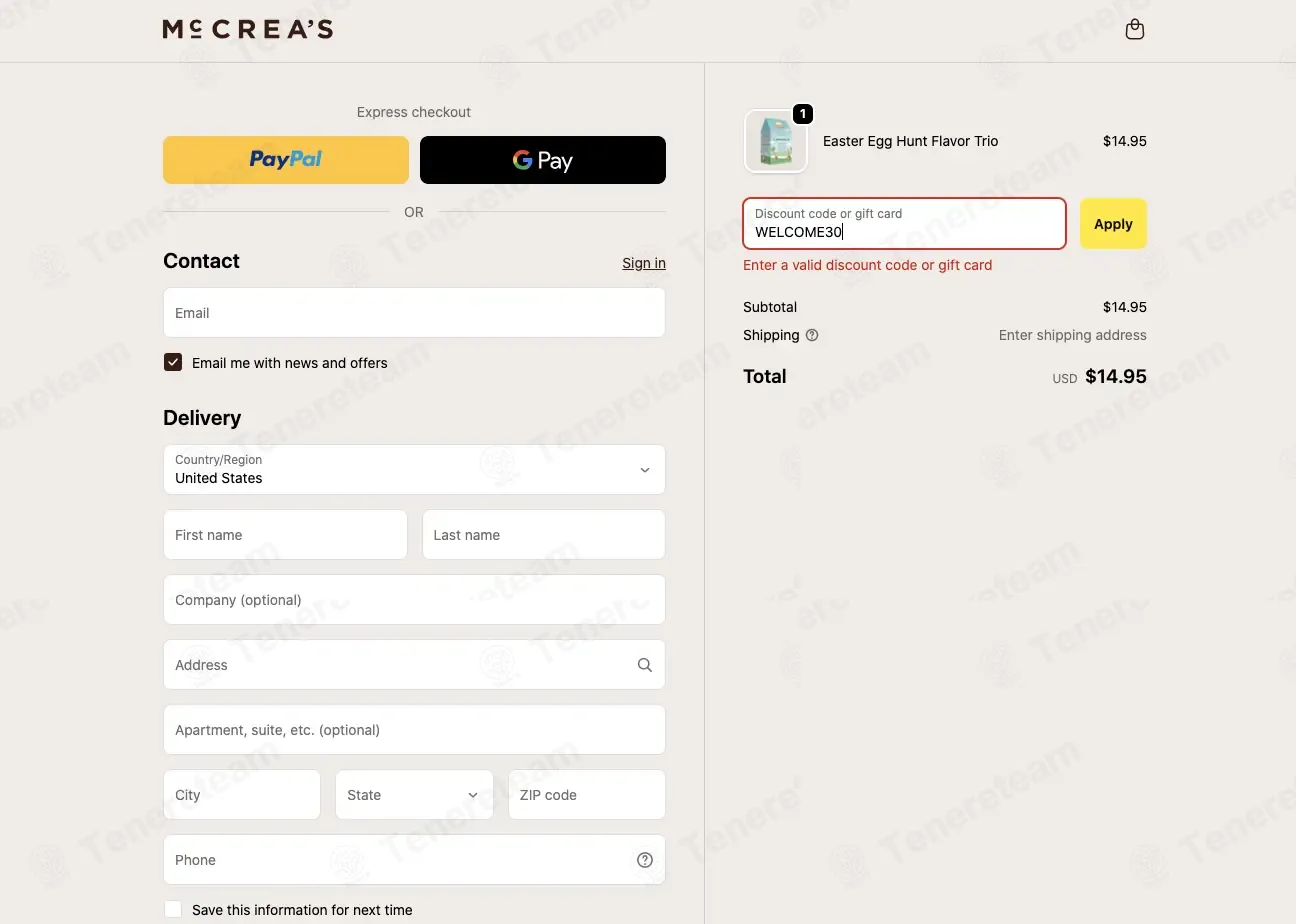Click the Enter shipping address text
This screenshot has width=1296, height=924.
(x=1072, y=335)
